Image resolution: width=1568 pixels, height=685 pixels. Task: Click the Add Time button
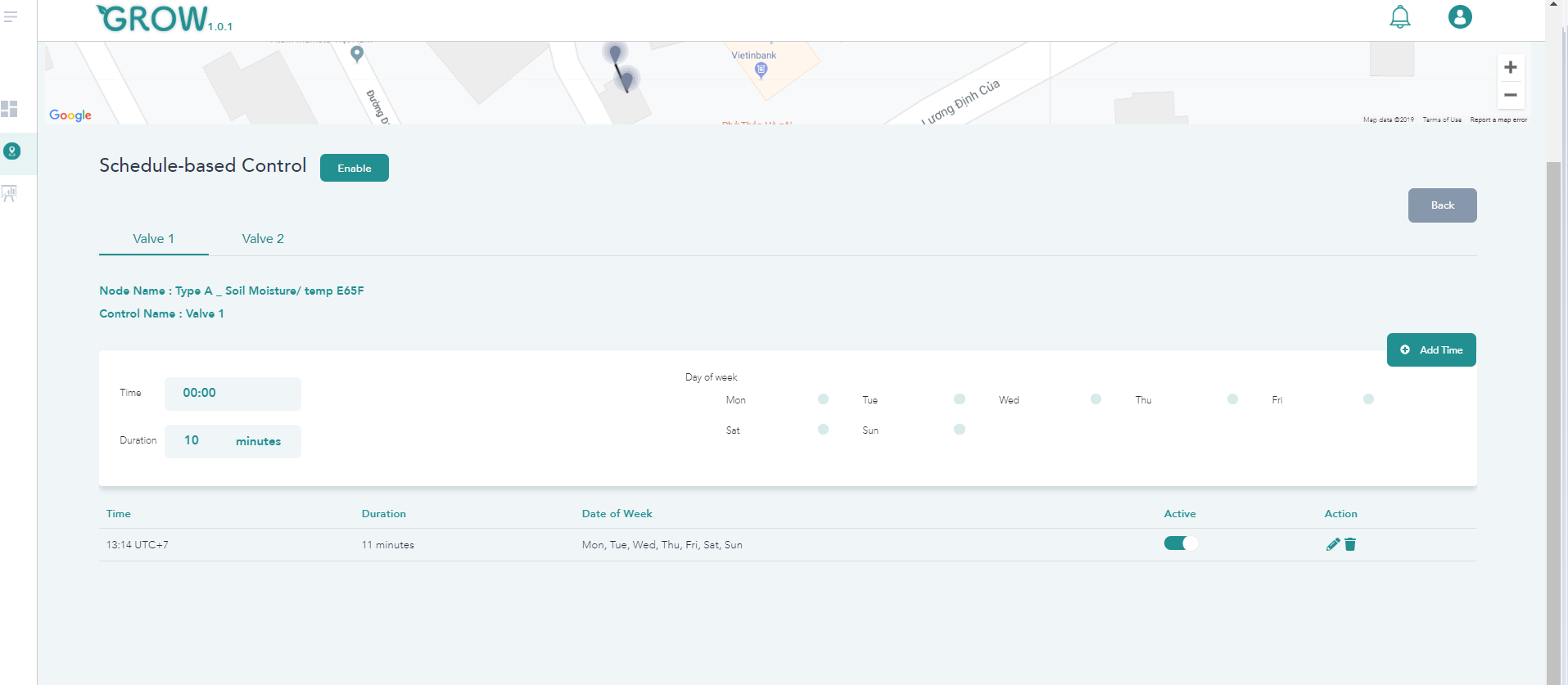[1431, 350]
